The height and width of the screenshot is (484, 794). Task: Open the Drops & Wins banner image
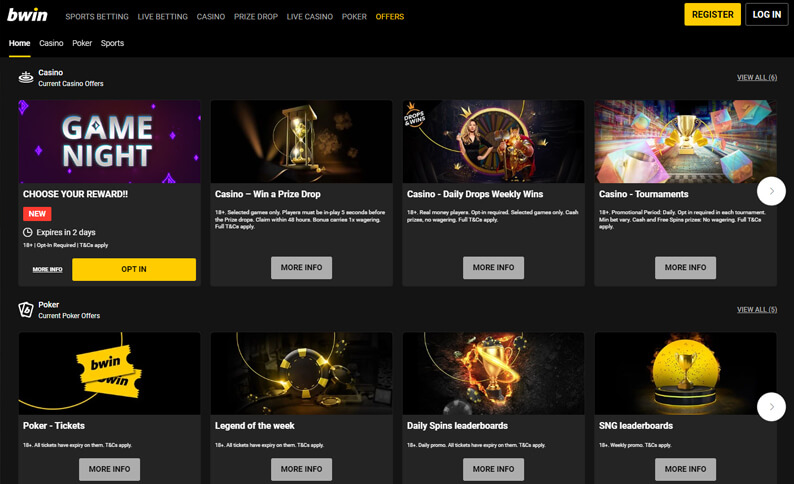pos(493,141)
